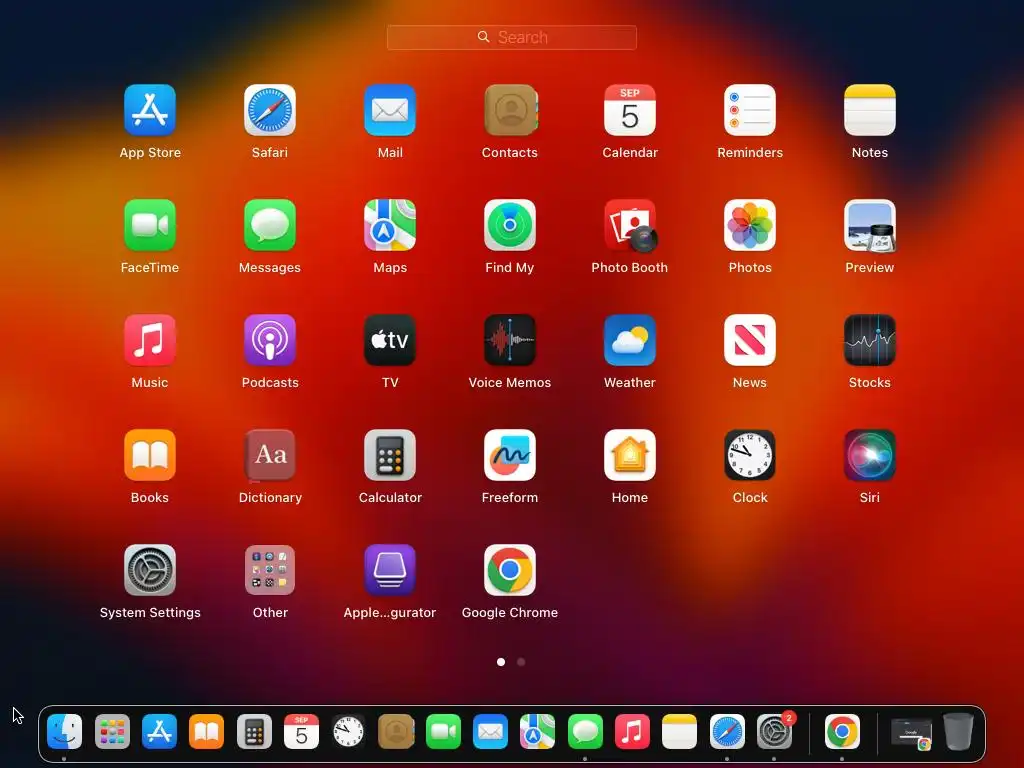Open FaceTime from the Dock
The height and width of the screenshot is (768, 1024).
(x=443, y=731)
